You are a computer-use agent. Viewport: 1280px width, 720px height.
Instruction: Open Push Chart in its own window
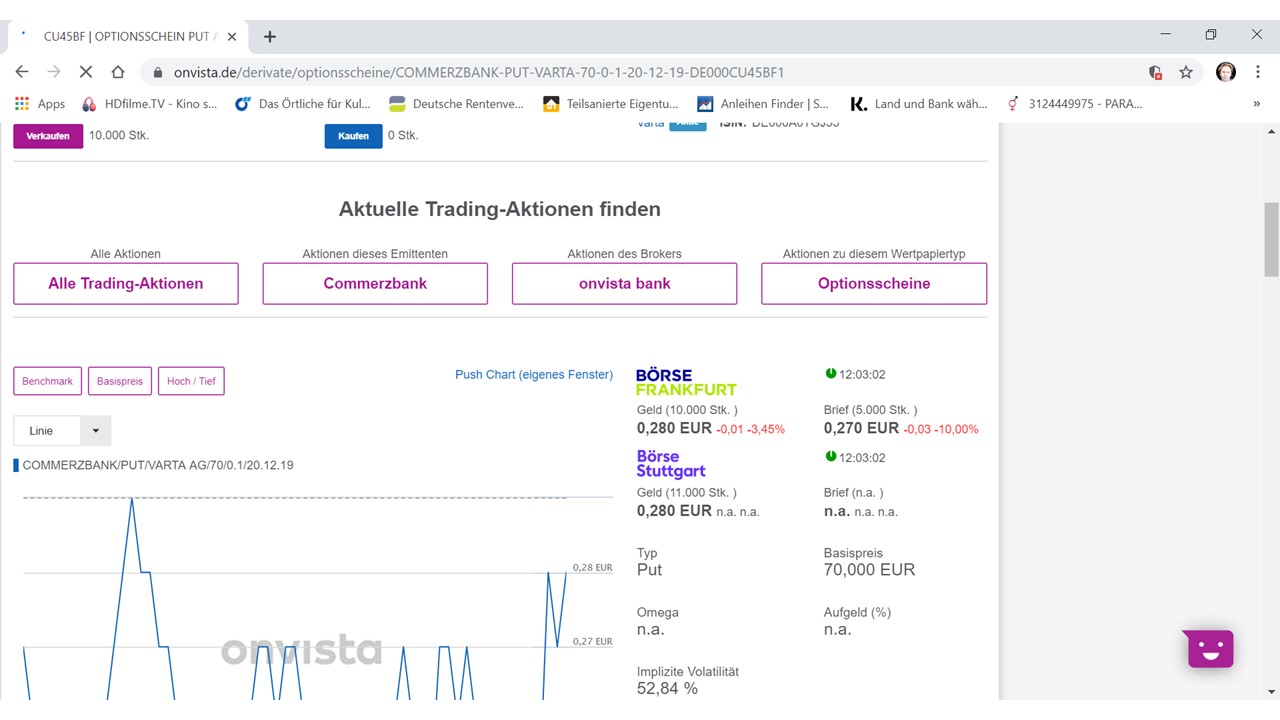533,374
